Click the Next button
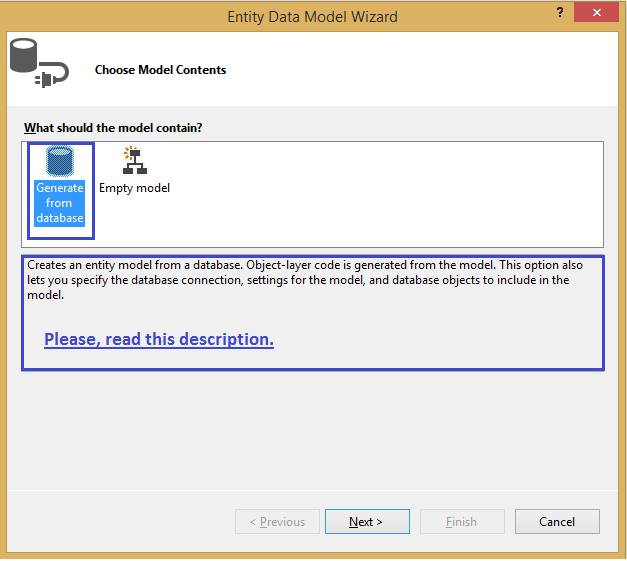Screen dimensions: 627x561 point(367,521)
